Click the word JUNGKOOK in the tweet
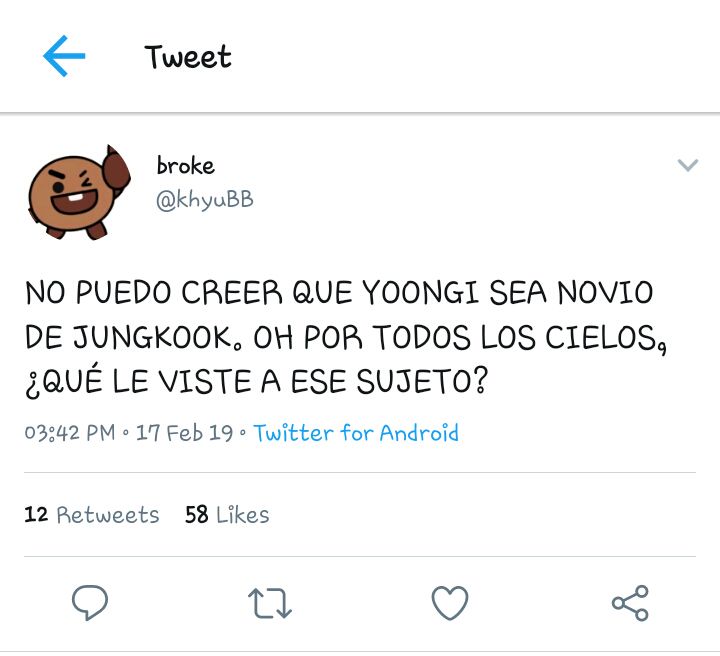 click(153, 337)
